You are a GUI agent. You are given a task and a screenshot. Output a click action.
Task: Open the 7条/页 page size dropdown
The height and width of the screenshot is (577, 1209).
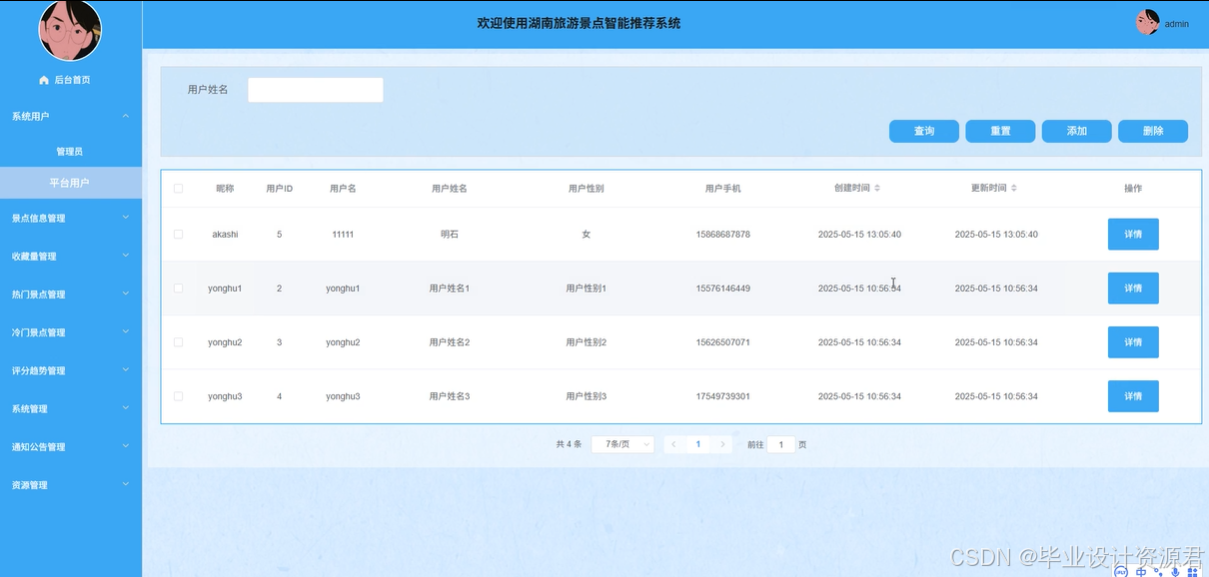click(623, 444)
